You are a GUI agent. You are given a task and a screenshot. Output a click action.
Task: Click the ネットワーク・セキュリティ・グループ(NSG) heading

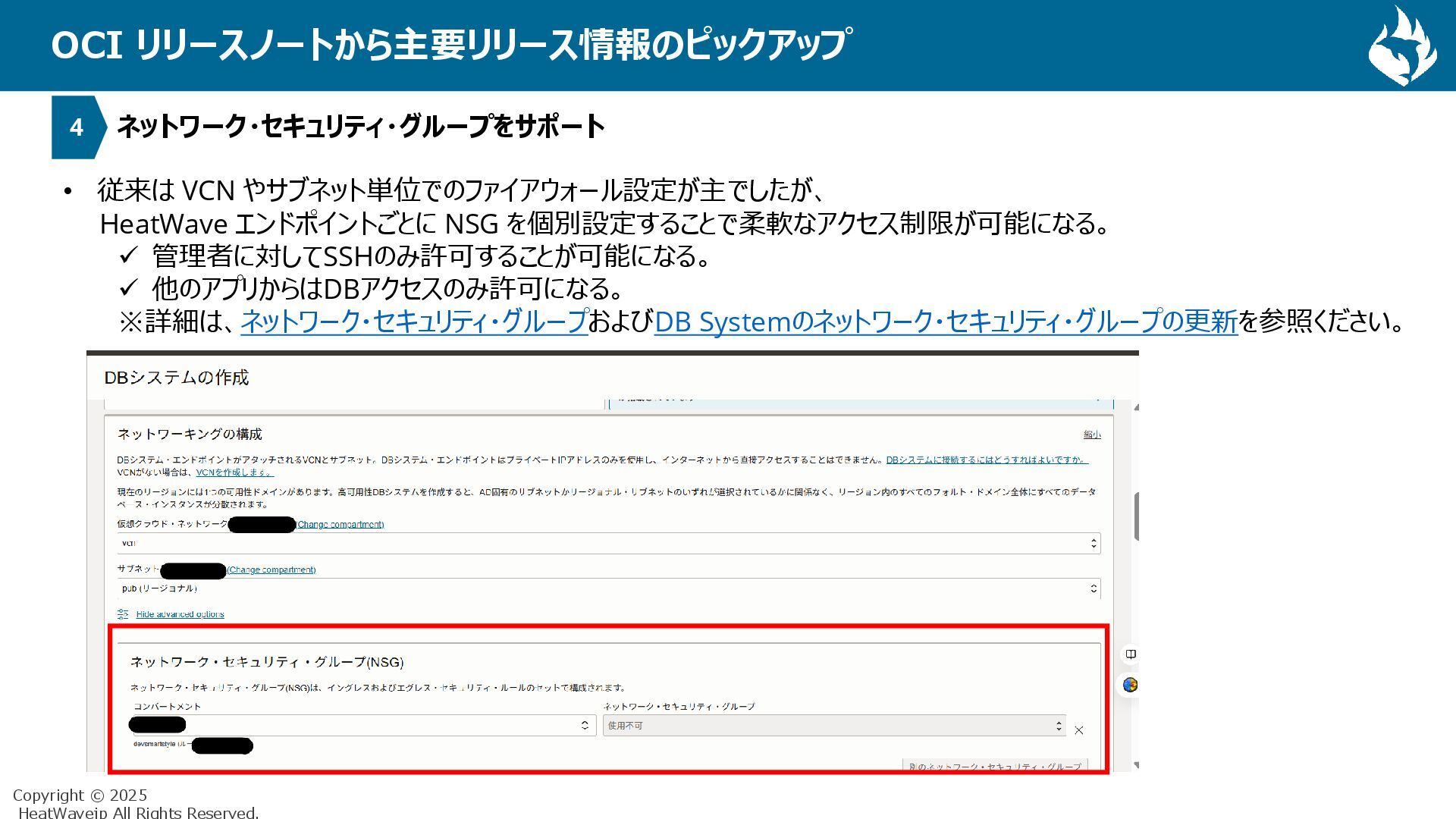click(267, 662)
